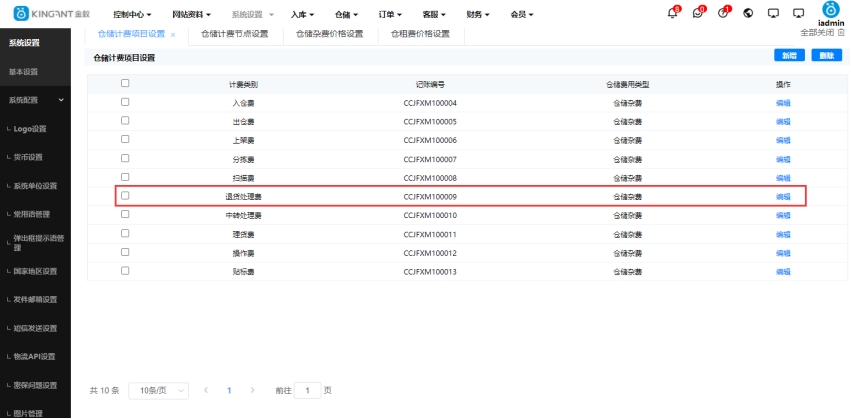This screenshot has width=851, height=419.
Task: Open the 网站资料 dropdown menu
Action: 191,15
